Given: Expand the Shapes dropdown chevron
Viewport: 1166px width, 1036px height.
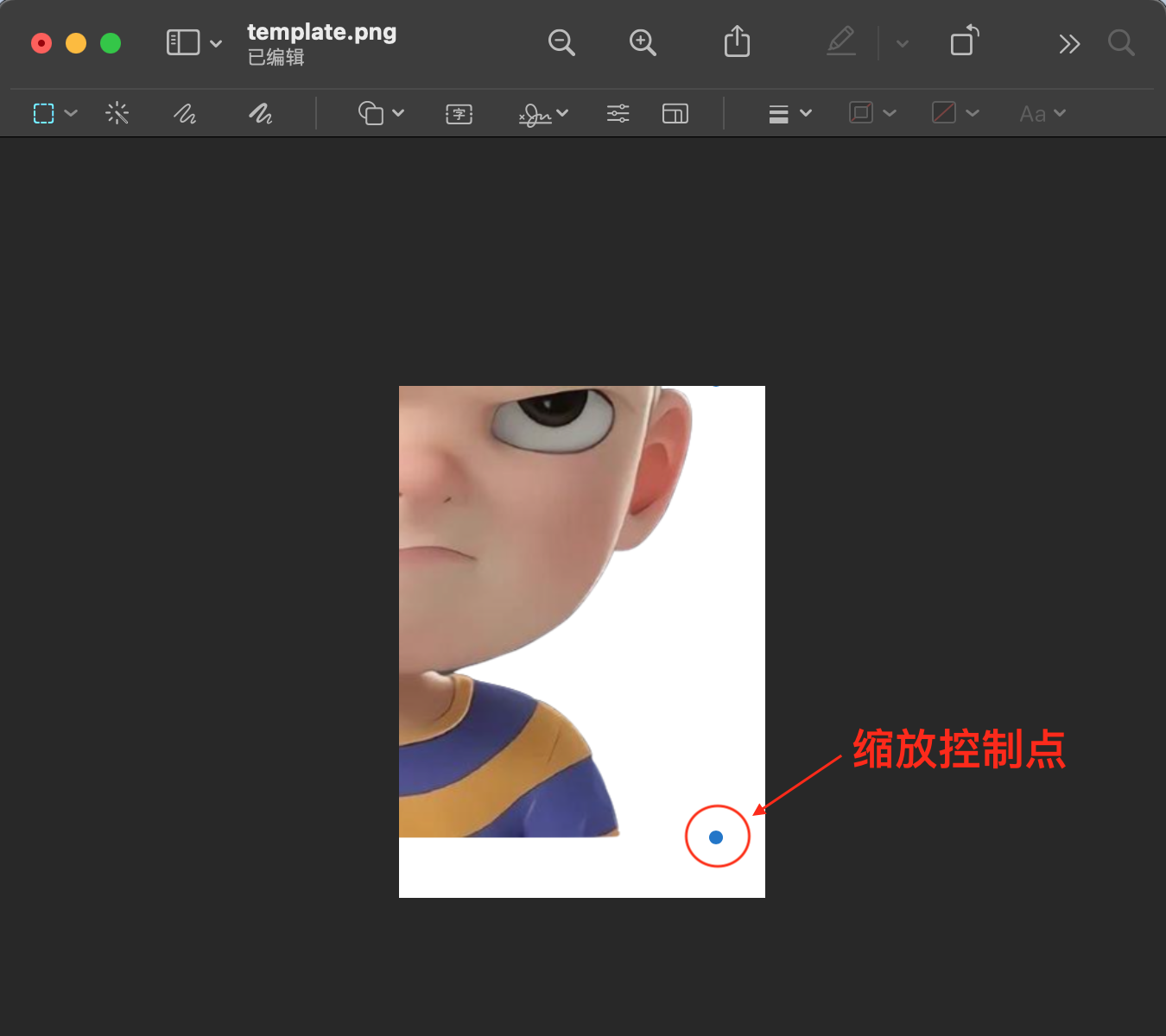Looking at the screenshot, I should point(398,113).
